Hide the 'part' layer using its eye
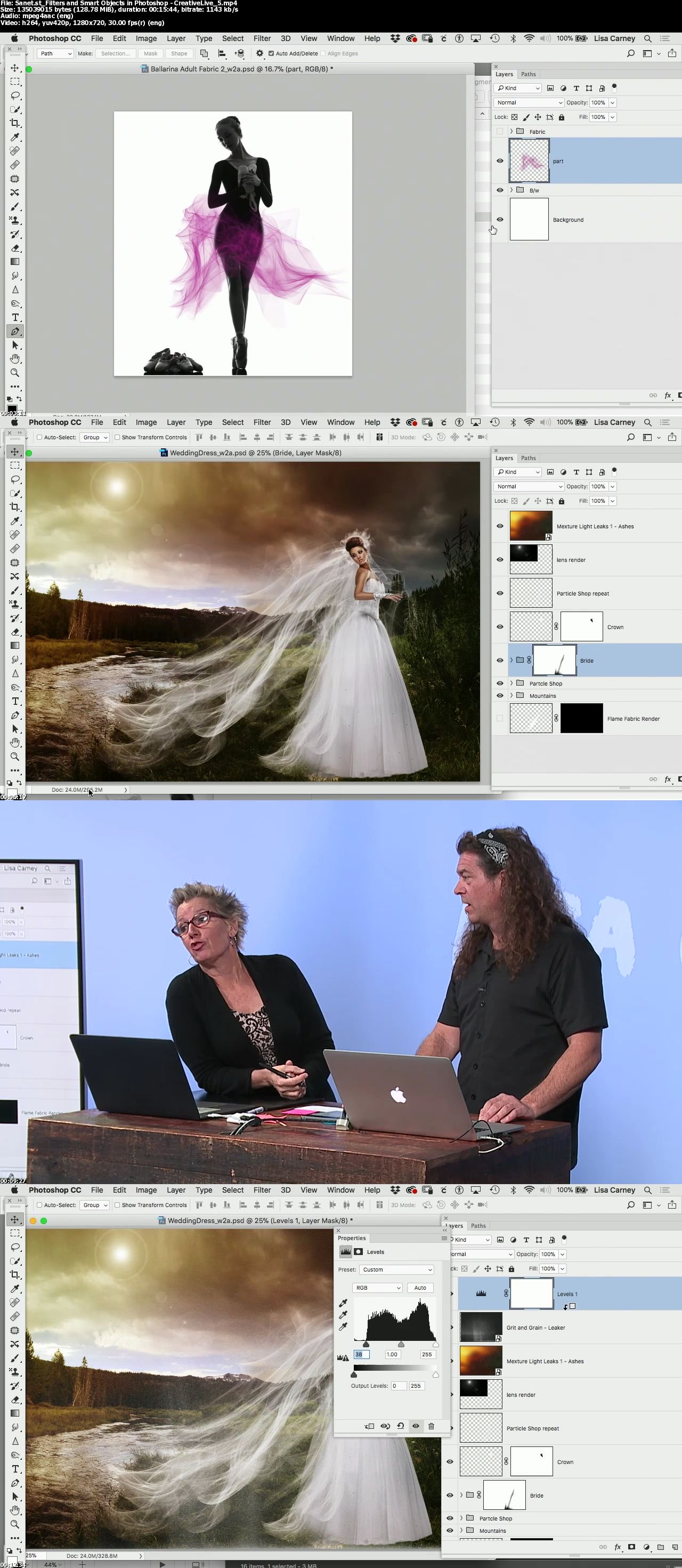This screenshot has width=682, height=1568. (500, 162)
